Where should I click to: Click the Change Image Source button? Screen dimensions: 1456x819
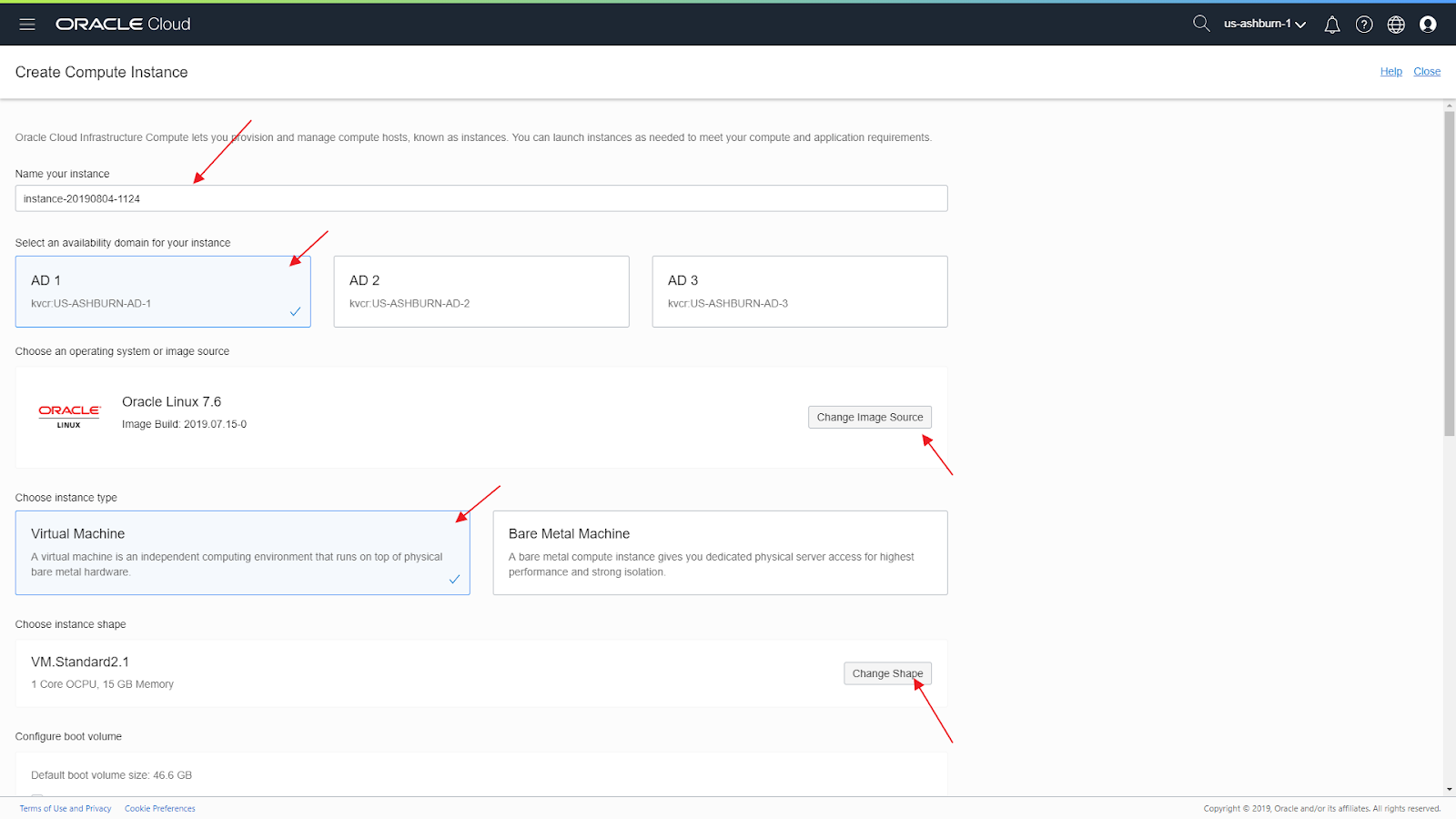pos(869,416)
